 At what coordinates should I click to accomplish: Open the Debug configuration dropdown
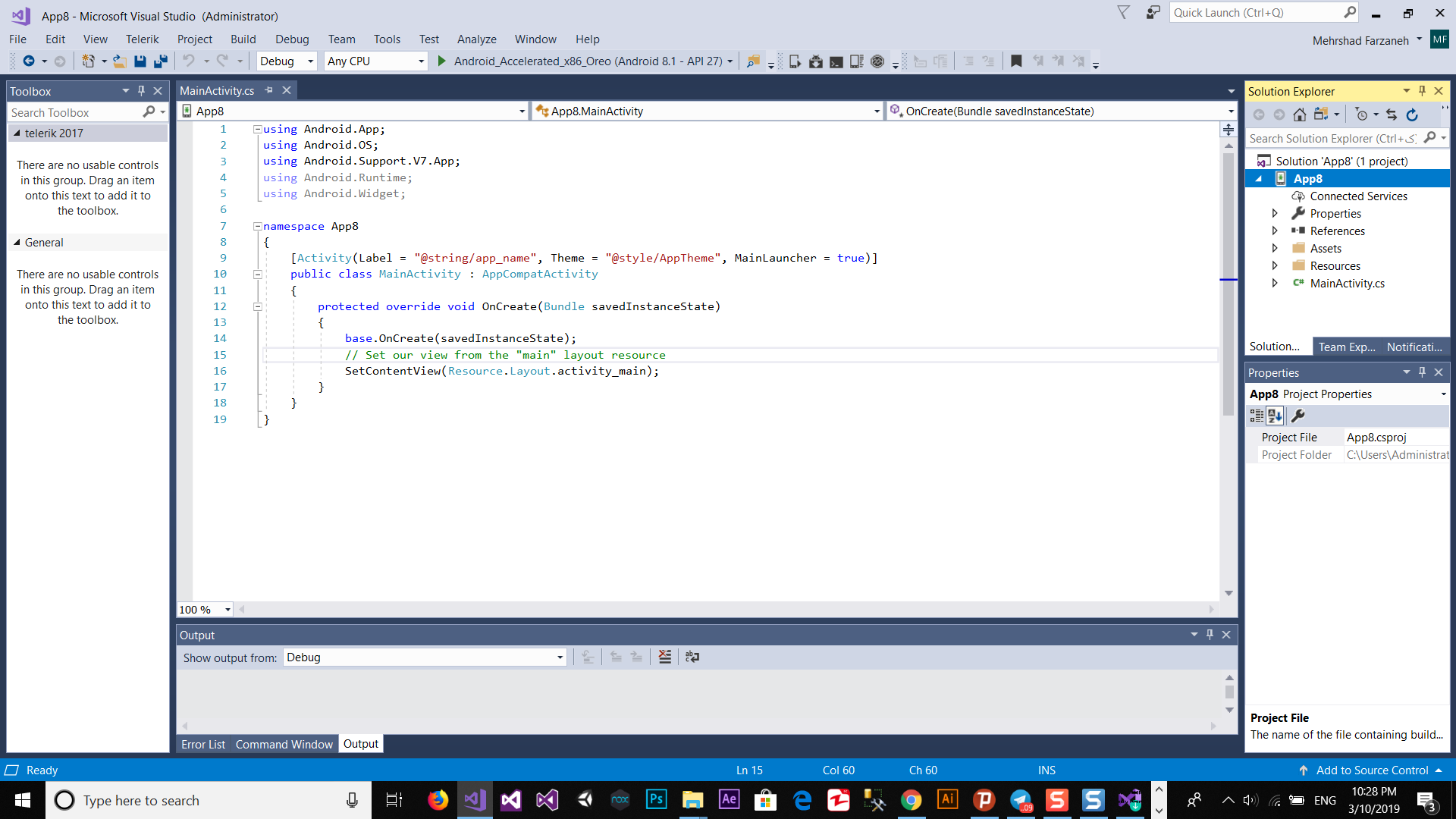pos(310,61)
